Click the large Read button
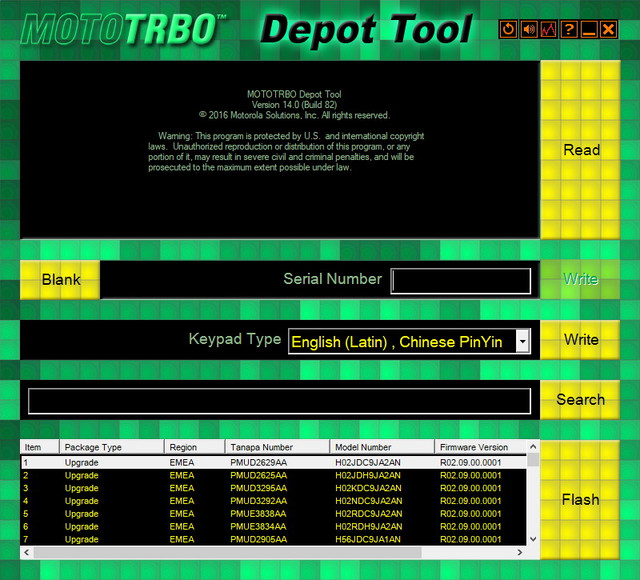 coord(580,150)
